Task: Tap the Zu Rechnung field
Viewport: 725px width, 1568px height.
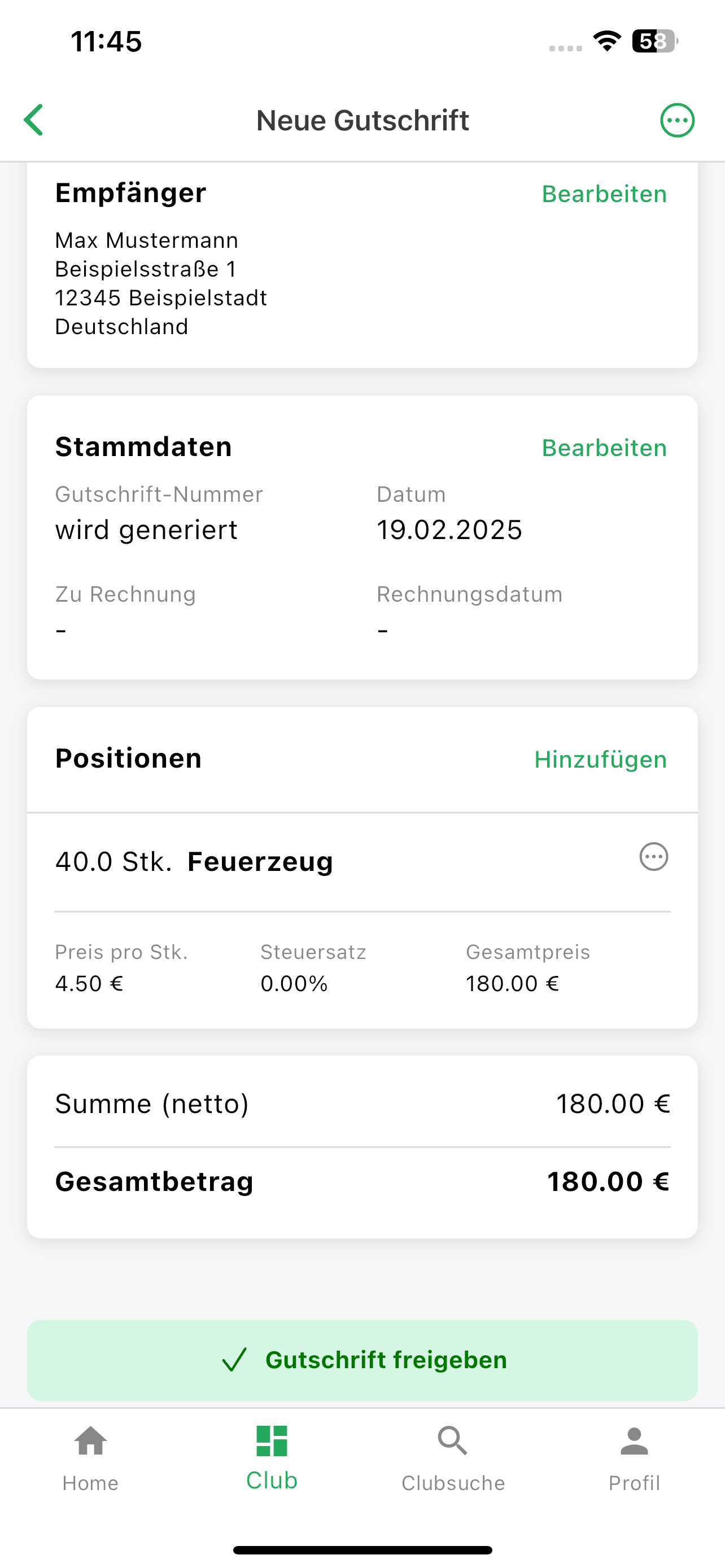Action: pos(125,611)
